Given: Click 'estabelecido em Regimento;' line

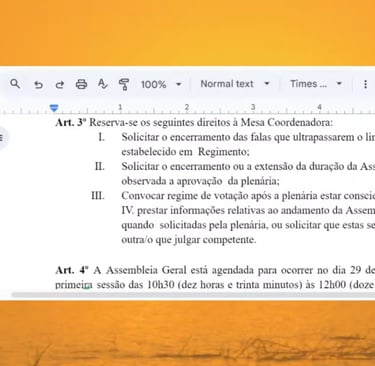Looking at the screenshot, I should coord(185,152).
